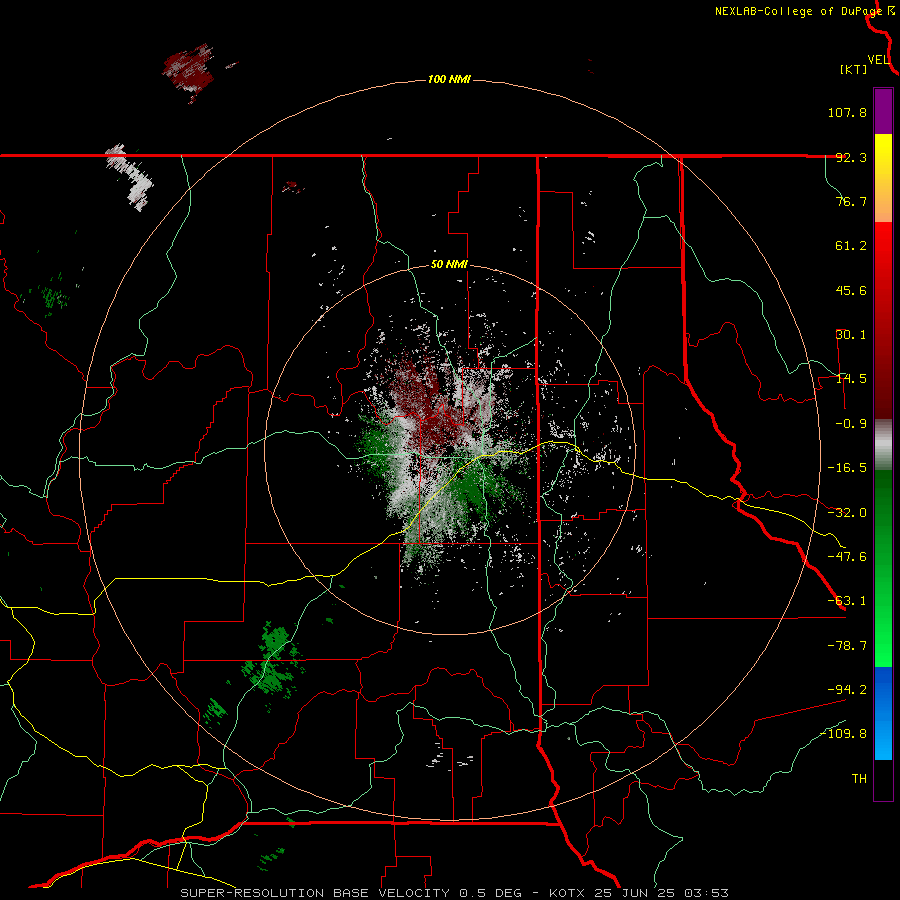Click the KOTX 25 JUN 25 03:53 timestamp
Viewport: 900px width, 900px height.
point(638,893)
